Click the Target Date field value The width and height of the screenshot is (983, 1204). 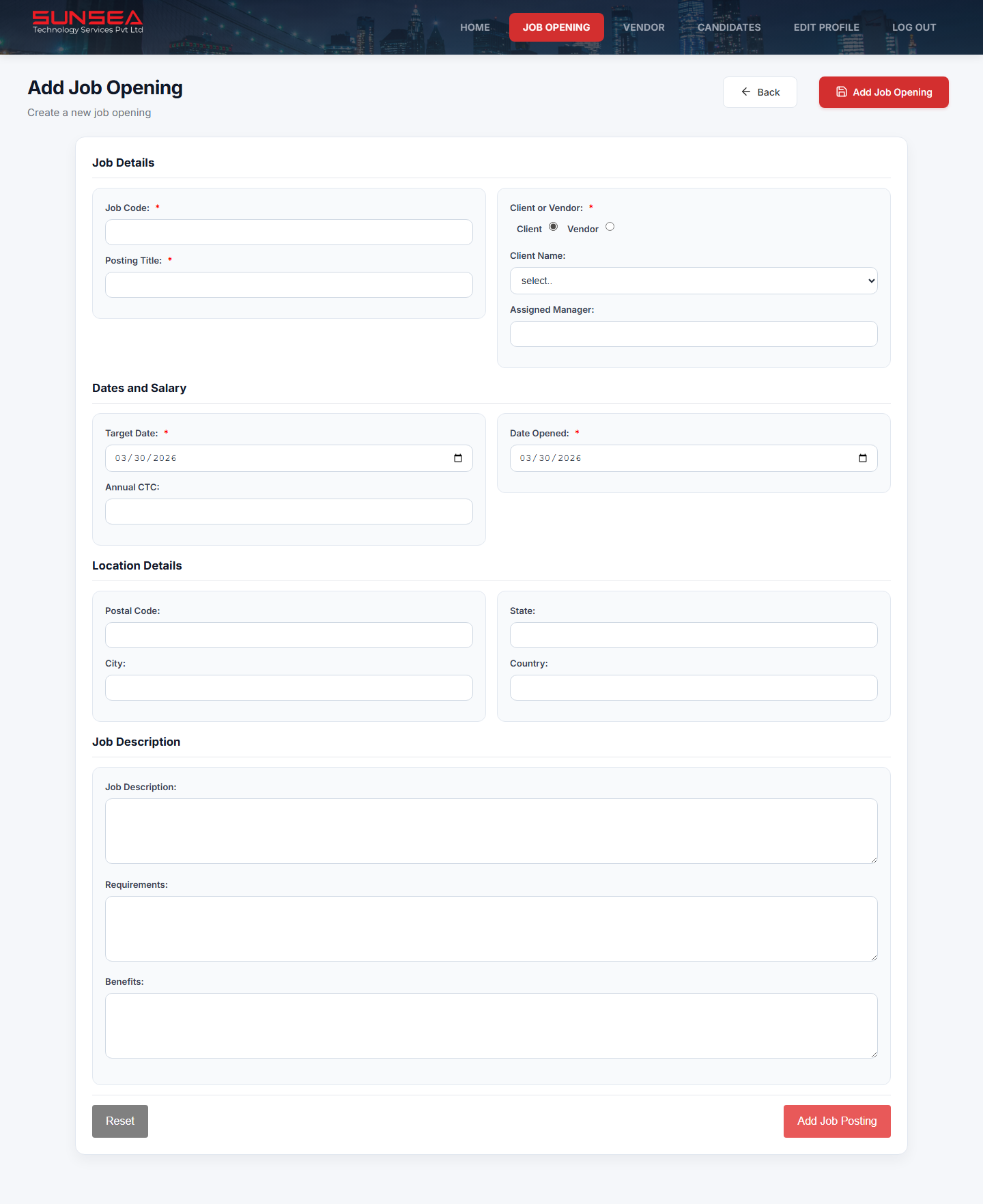146,458
